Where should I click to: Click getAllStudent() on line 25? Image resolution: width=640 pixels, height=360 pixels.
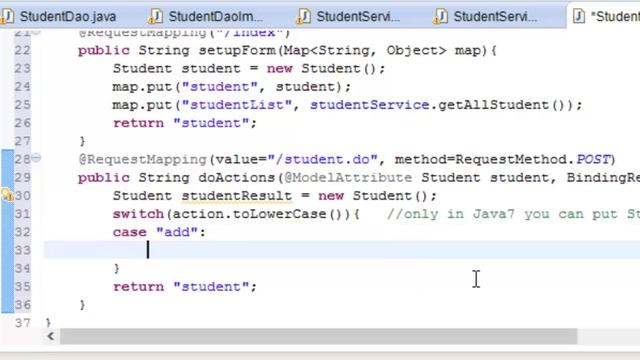tap(506, 105)
